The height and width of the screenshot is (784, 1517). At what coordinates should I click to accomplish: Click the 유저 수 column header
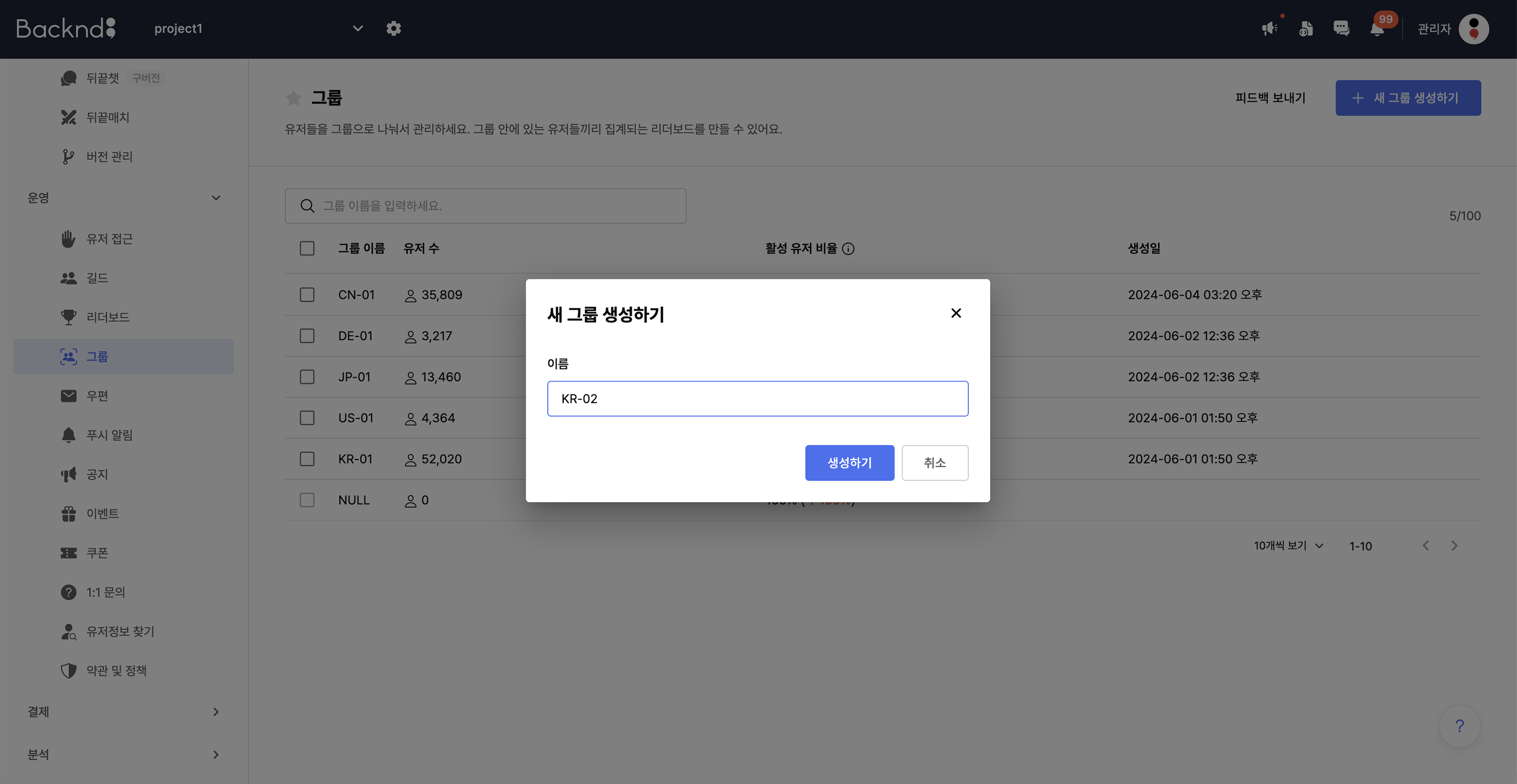tap(421, 248)
